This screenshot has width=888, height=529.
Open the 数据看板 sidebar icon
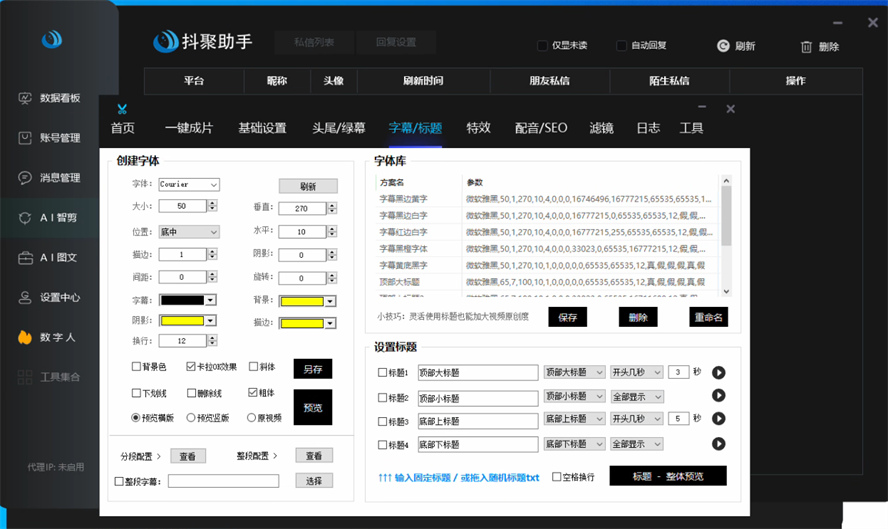[25, 98]
